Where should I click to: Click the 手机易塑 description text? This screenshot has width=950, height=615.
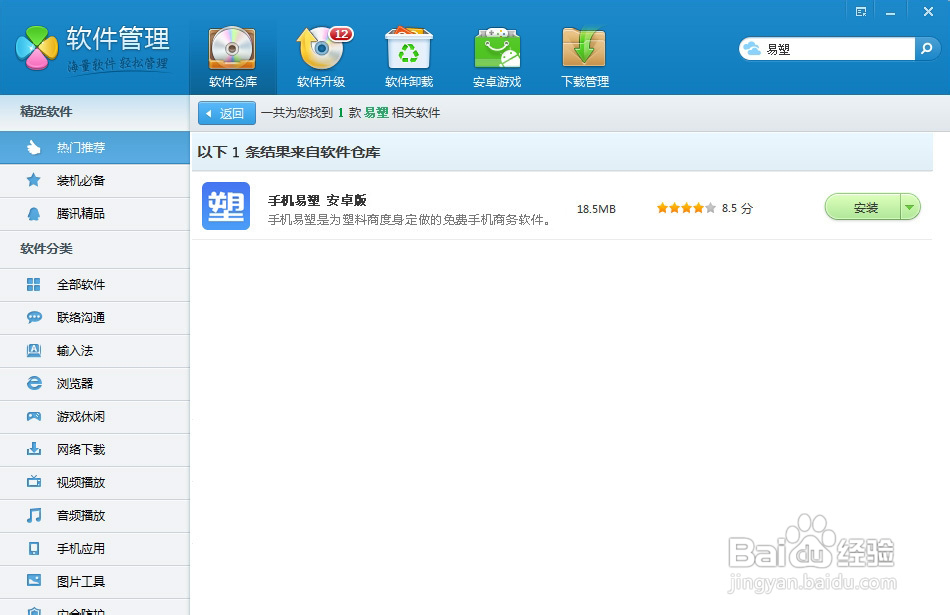(410, 220)
